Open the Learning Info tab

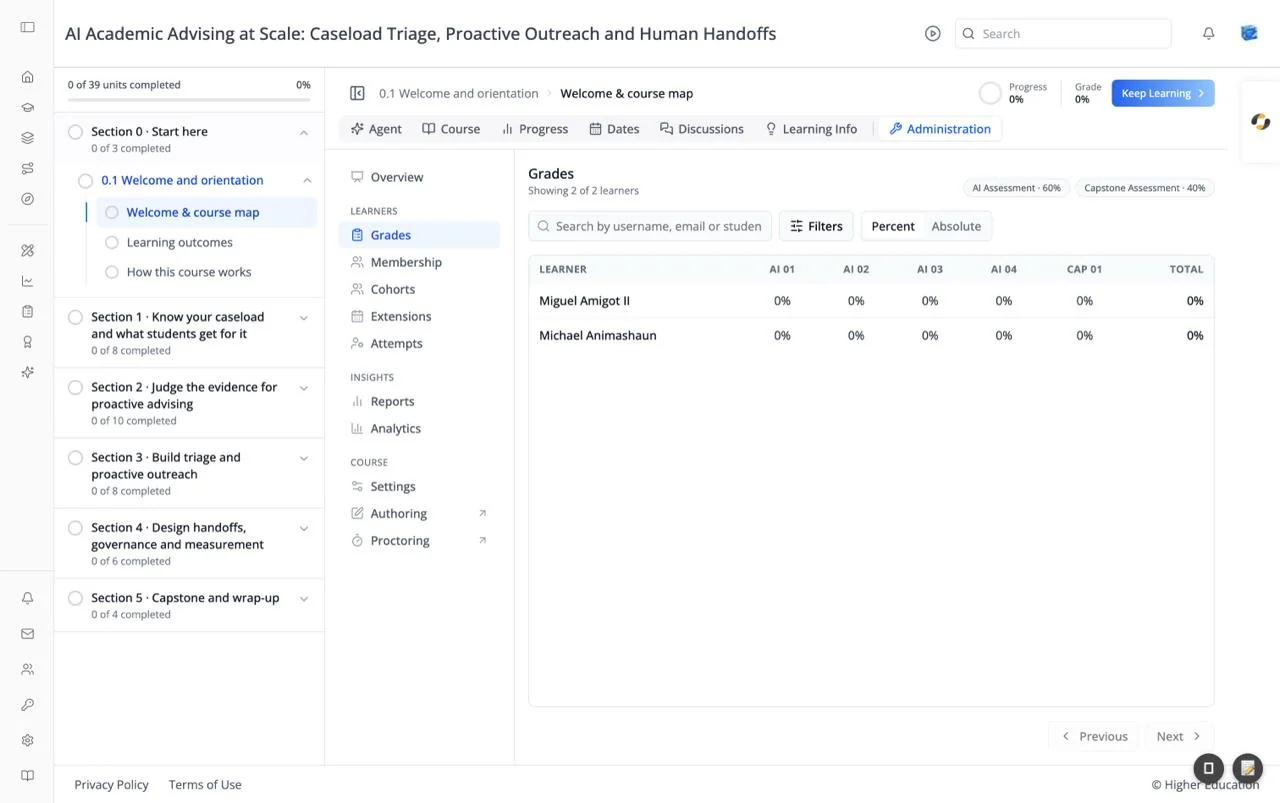[811, 129]
